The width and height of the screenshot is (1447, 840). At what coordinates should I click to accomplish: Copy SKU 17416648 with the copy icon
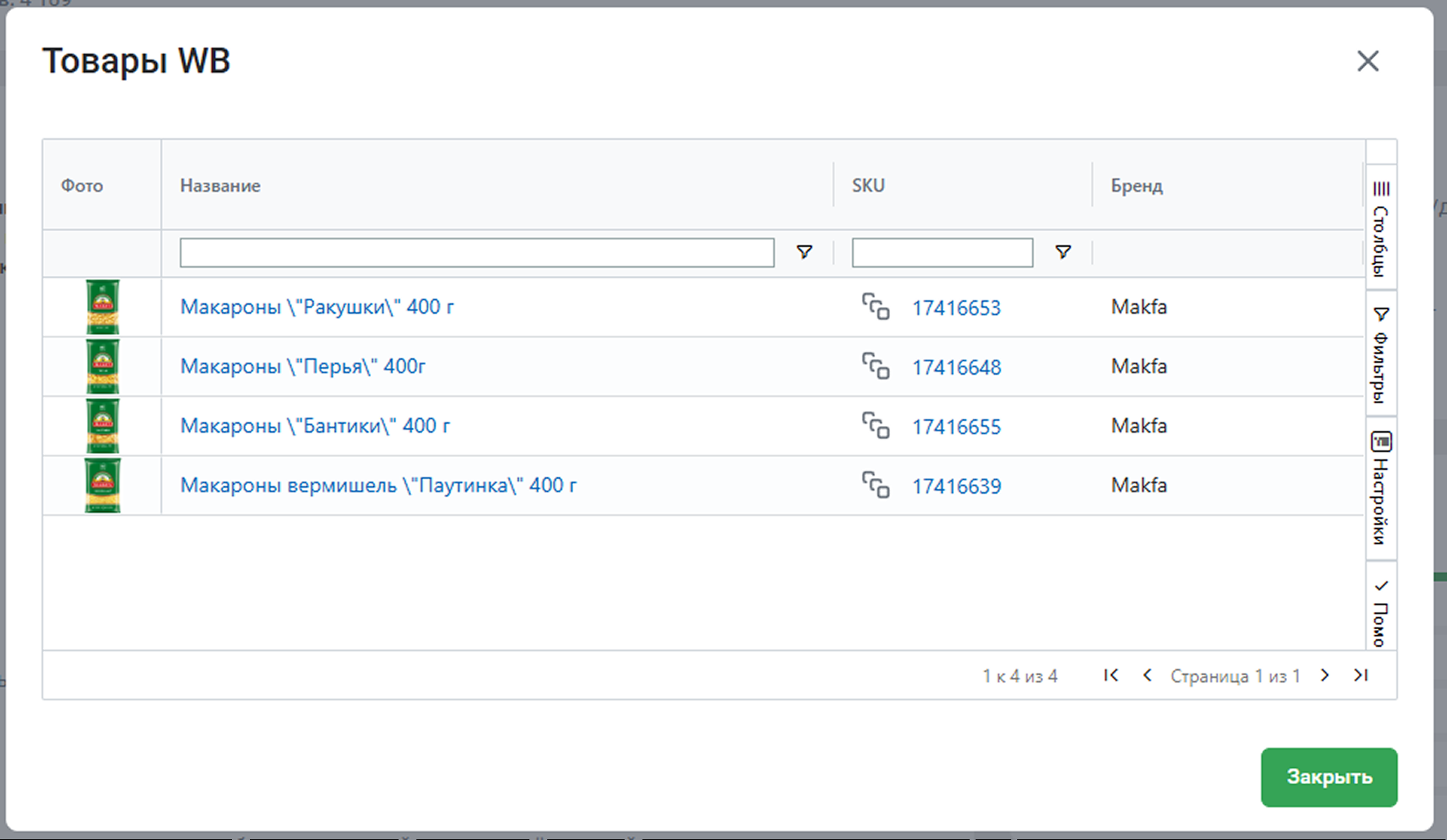click(x=875, y=366)
